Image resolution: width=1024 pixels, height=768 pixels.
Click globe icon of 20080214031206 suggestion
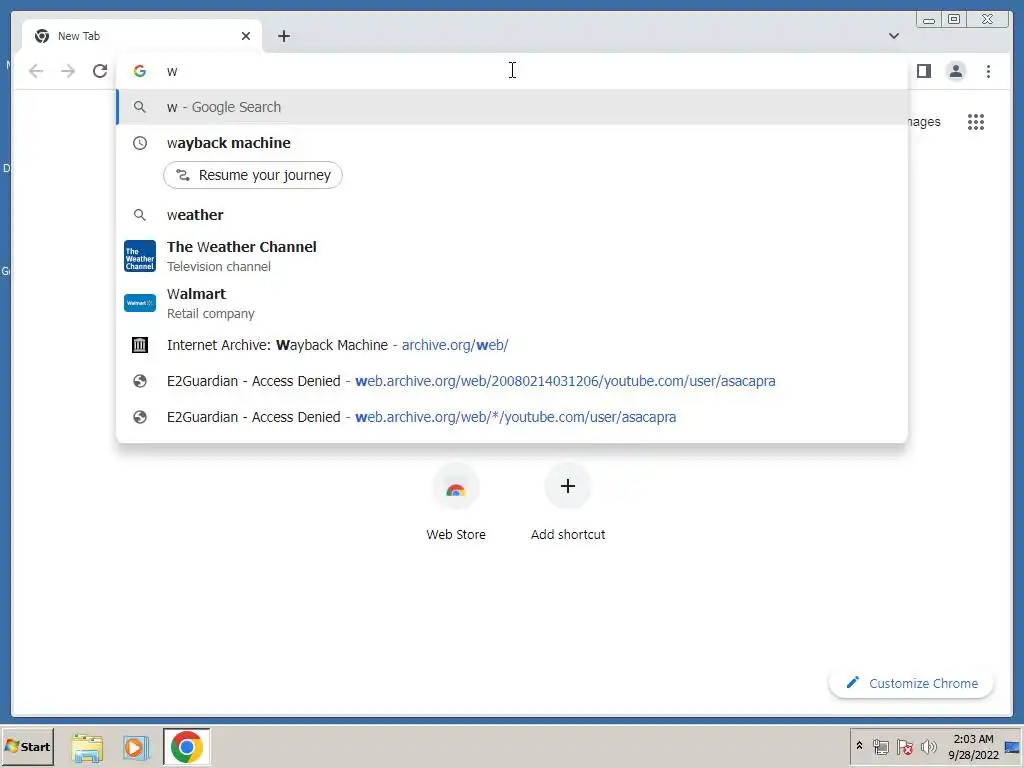[x=140, y=381]
